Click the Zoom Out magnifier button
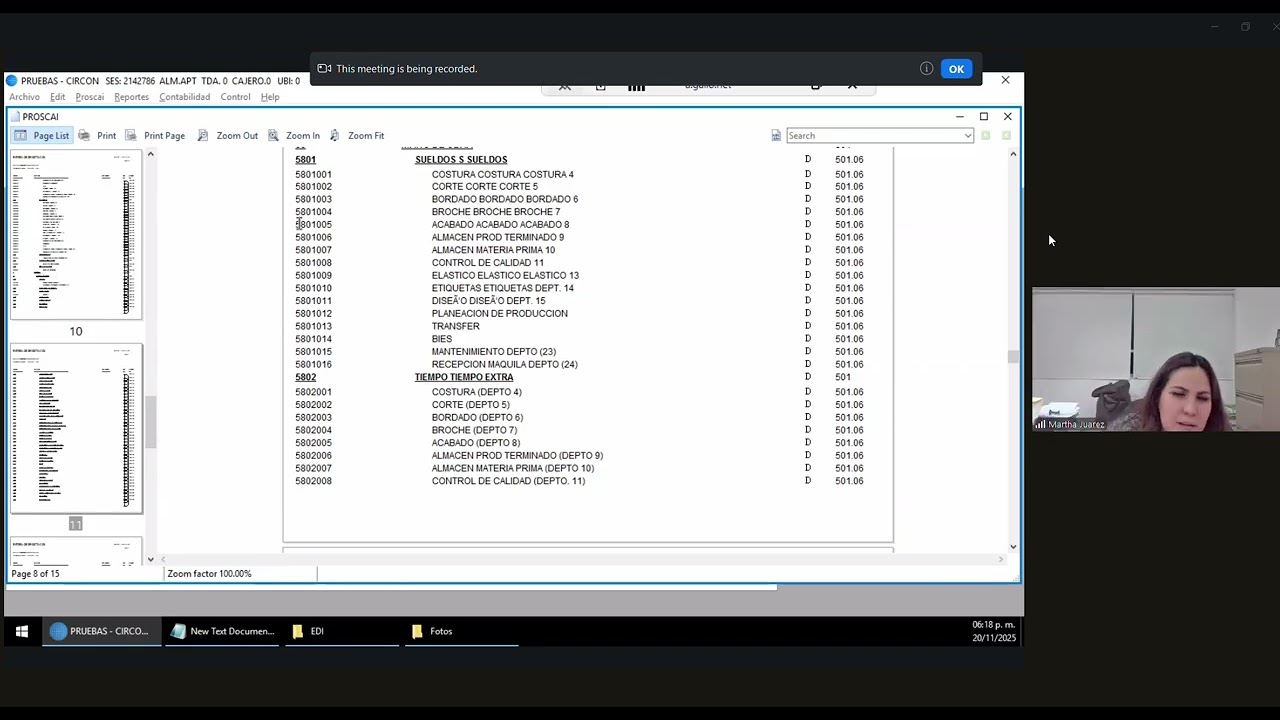Screen dimensions: 1280x720 coord(227,136)
